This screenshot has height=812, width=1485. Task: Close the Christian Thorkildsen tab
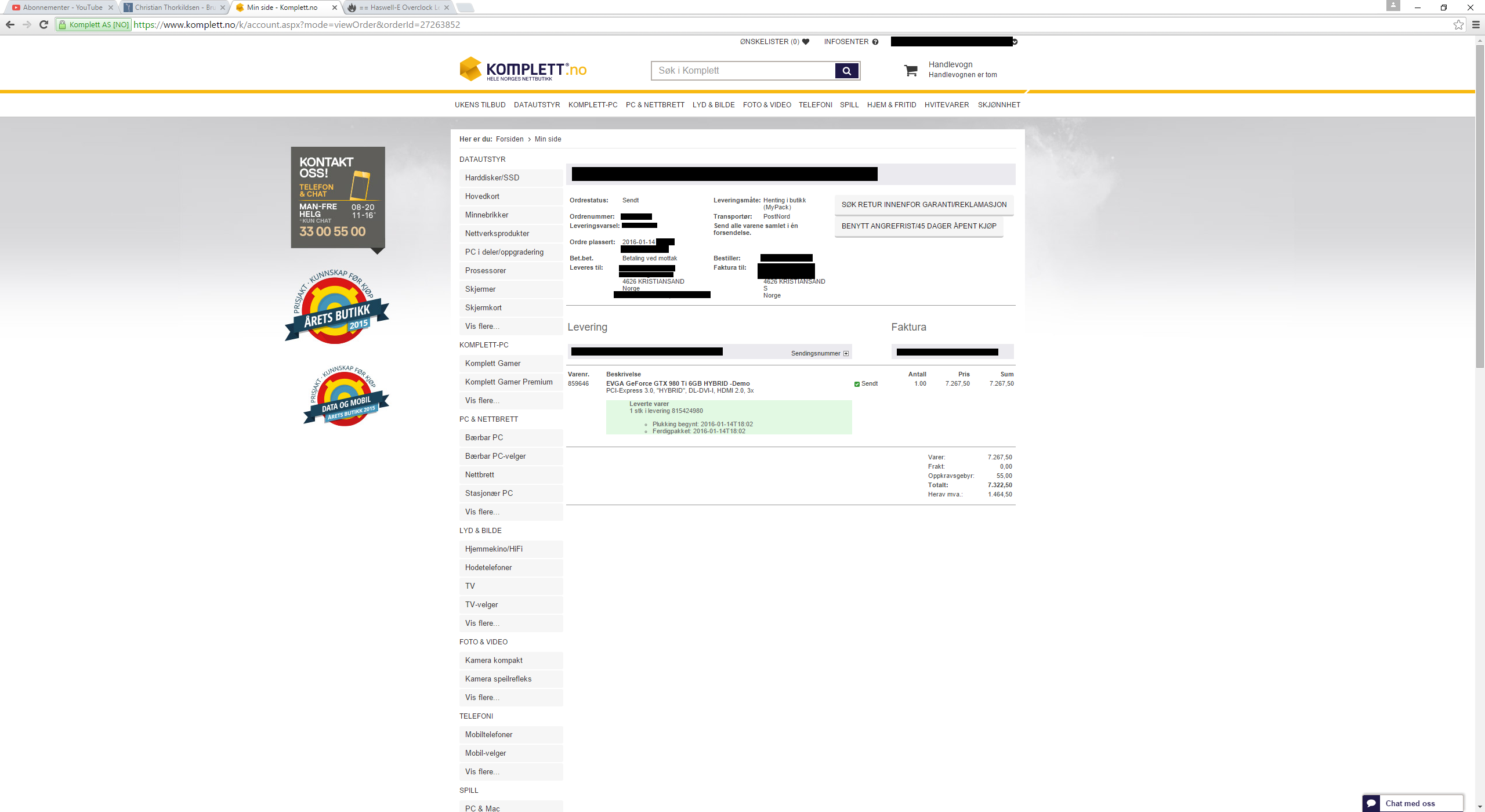pyautogui.click(x=223, y=8)
